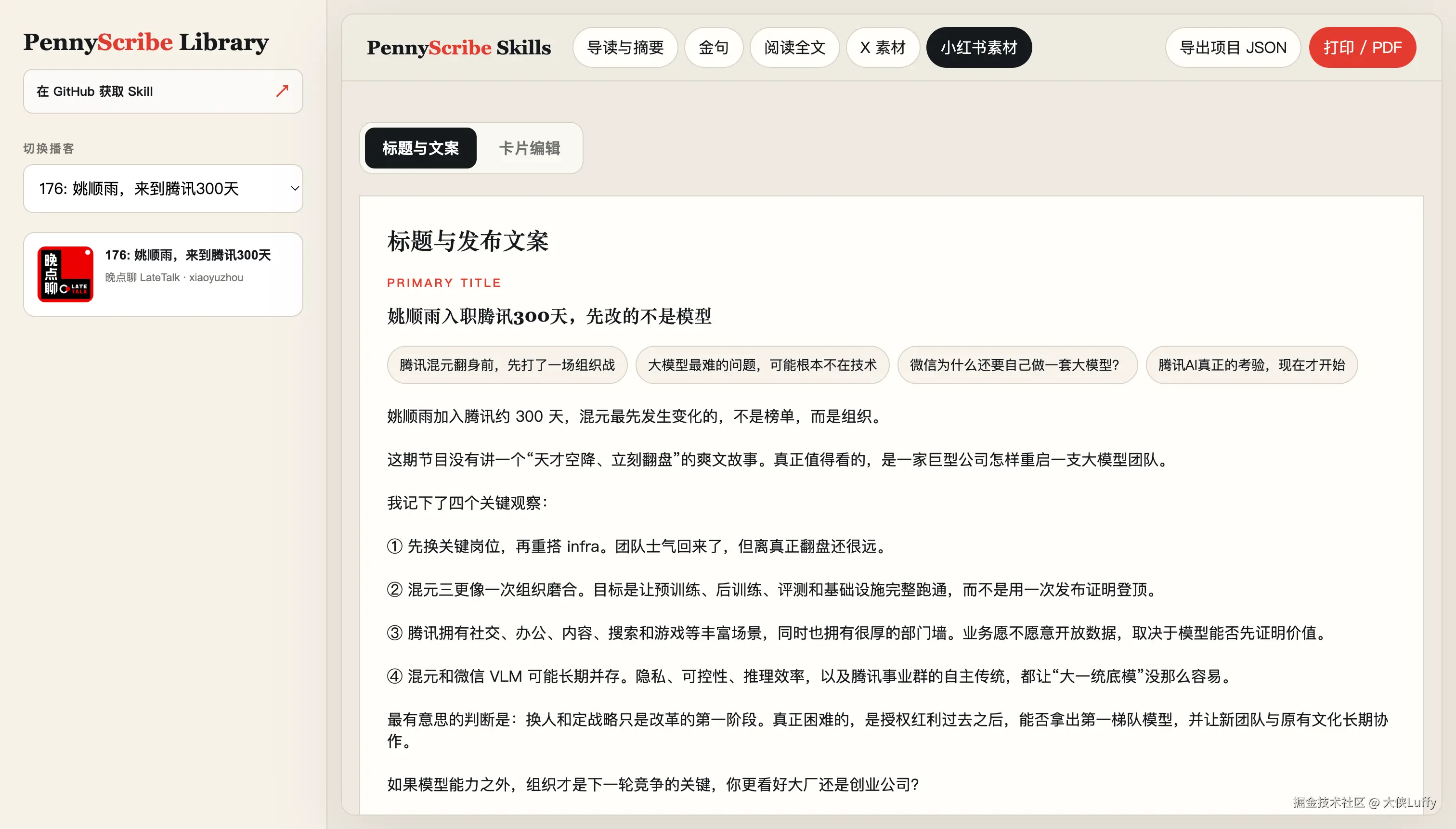Select the 阅读全文 tab
The height and width of the screenshot is (829, 1456).
[x=794, y=47]
